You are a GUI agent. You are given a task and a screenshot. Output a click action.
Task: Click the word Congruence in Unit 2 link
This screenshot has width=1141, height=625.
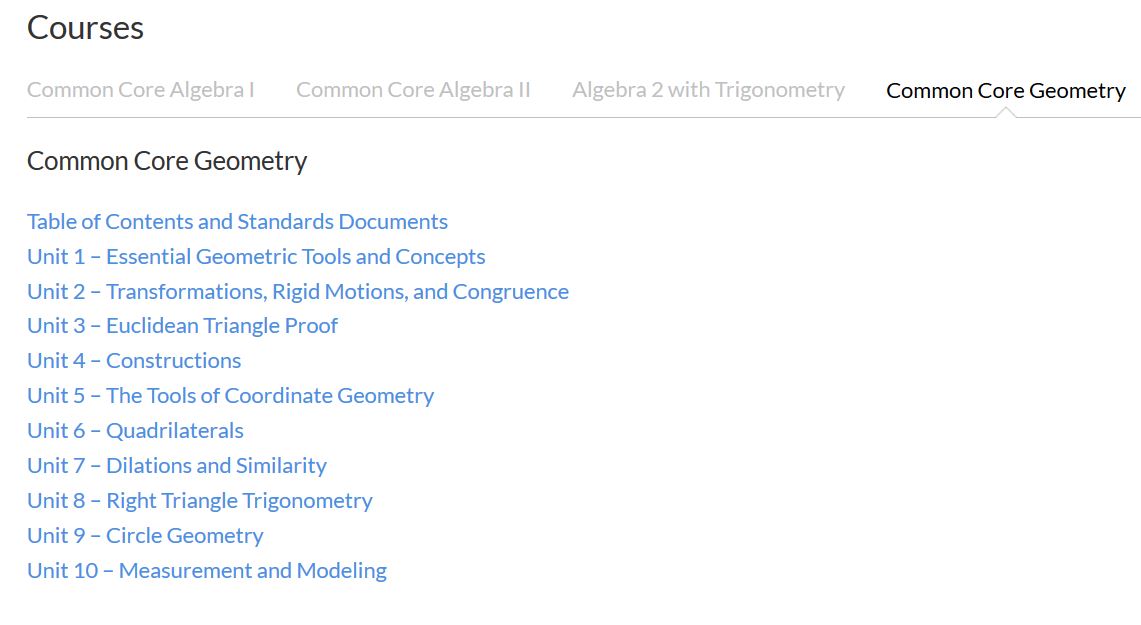pyautogui.click(x=511, y=292)
